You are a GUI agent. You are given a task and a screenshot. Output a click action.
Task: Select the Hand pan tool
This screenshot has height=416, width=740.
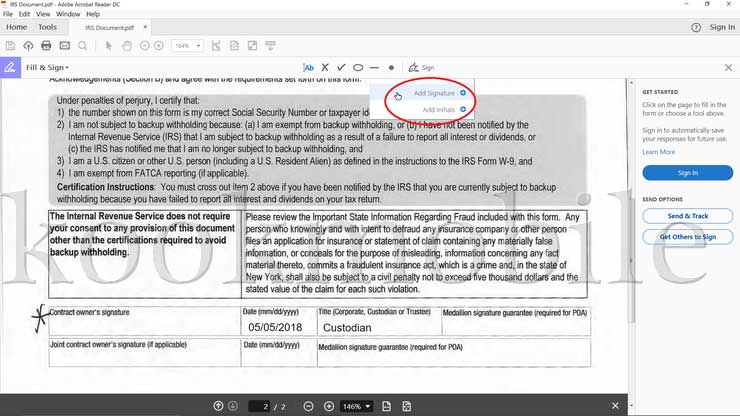[127, 46]
